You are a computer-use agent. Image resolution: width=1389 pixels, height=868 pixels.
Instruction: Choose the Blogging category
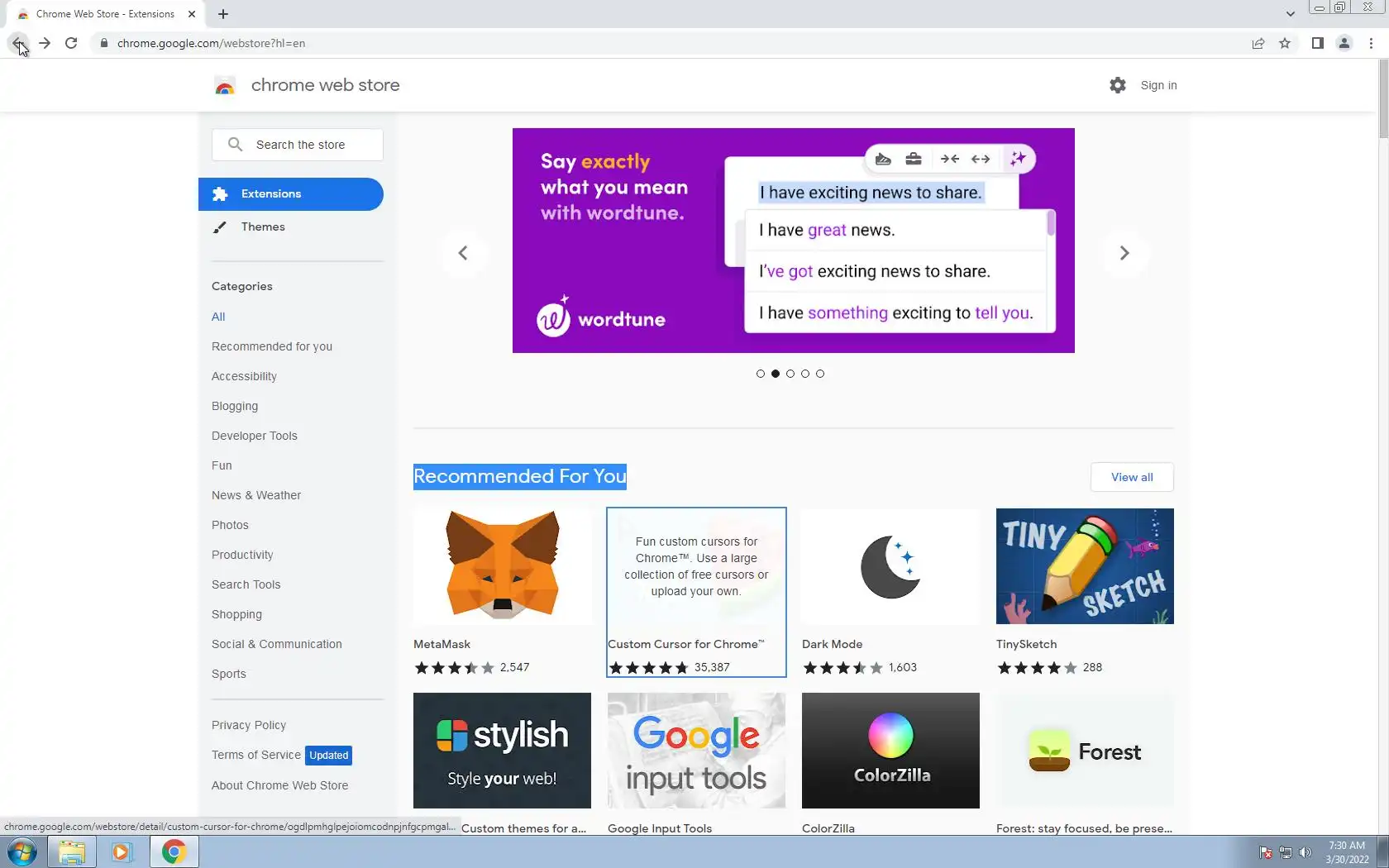point(235,406)
